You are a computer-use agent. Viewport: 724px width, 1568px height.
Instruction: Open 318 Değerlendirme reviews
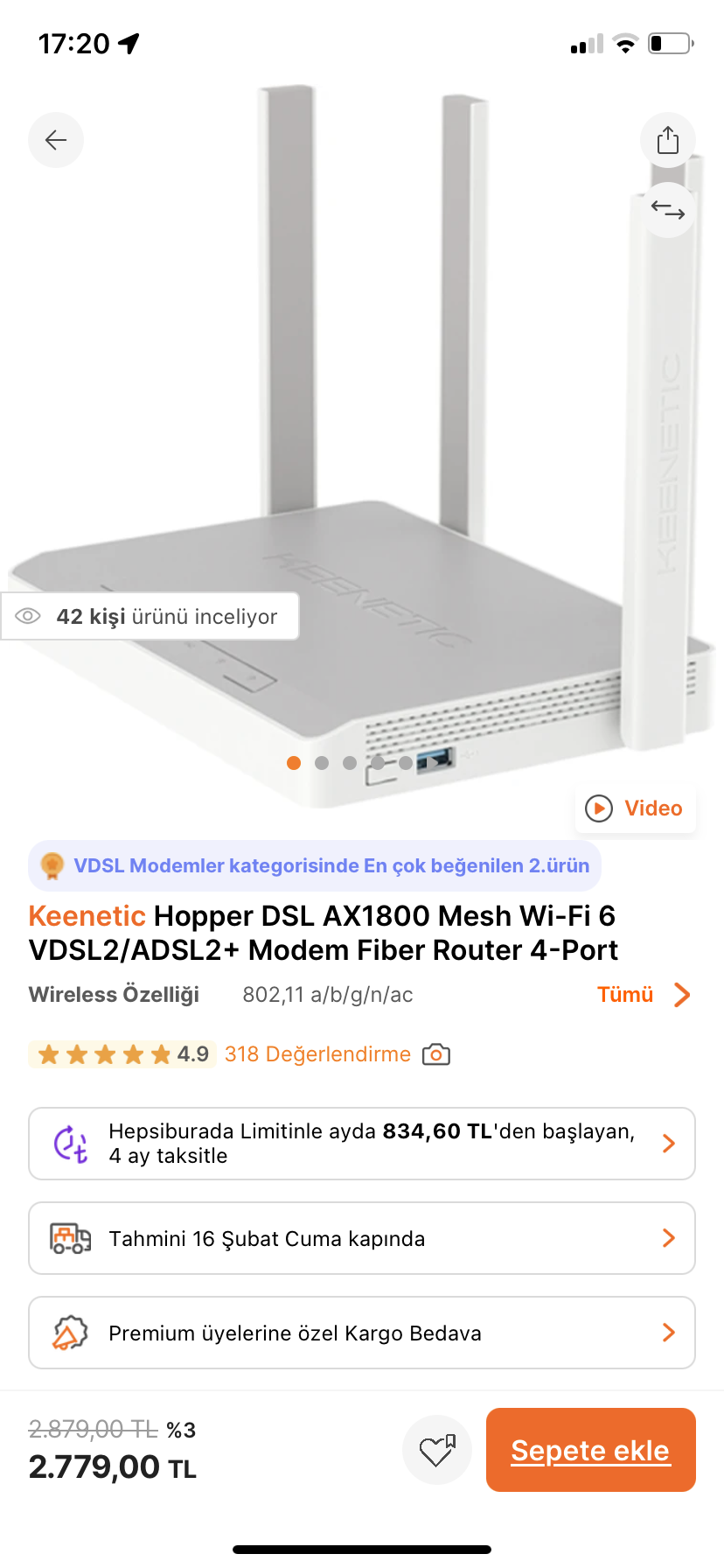(317, 1054)
